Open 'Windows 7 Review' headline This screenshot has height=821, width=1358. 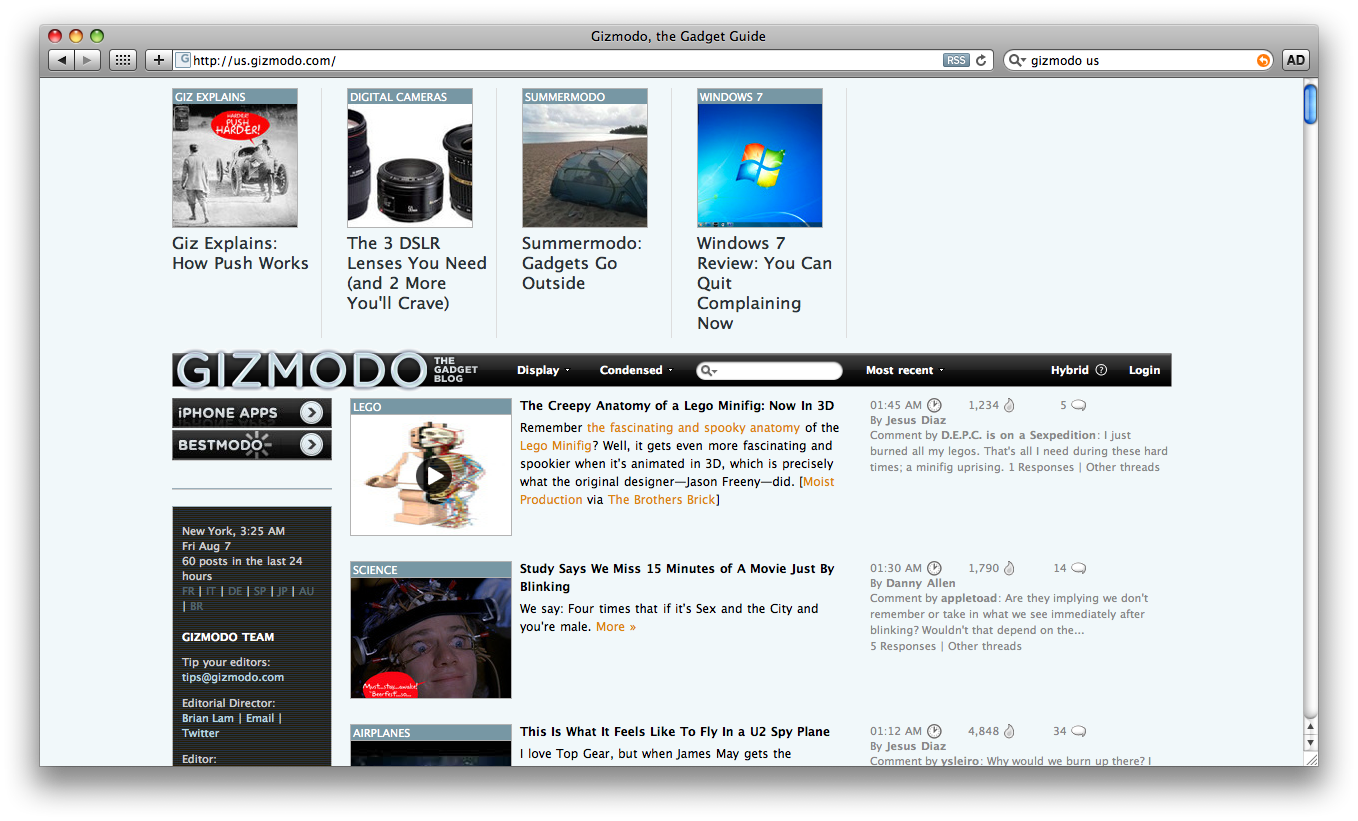click(765, 283)
